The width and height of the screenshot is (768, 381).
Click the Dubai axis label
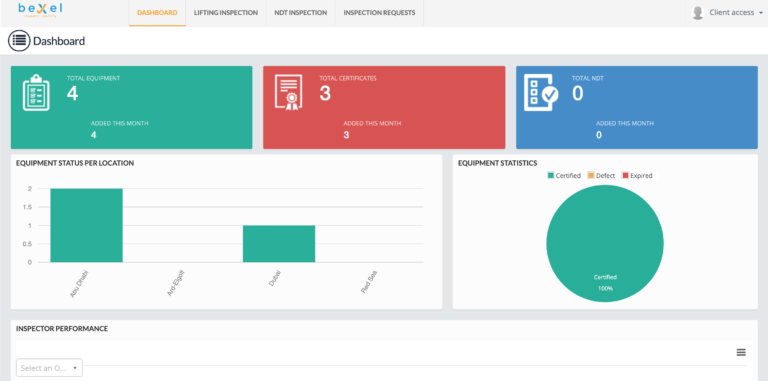point(275,278)
